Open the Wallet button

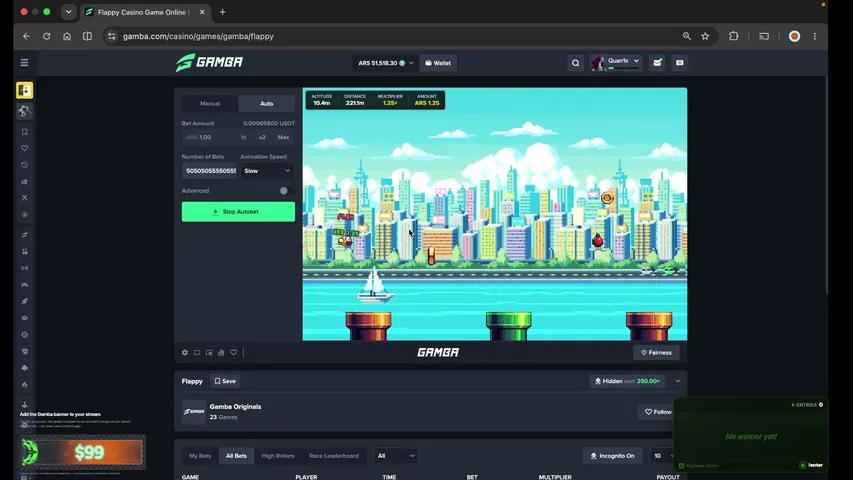point(438,63)
